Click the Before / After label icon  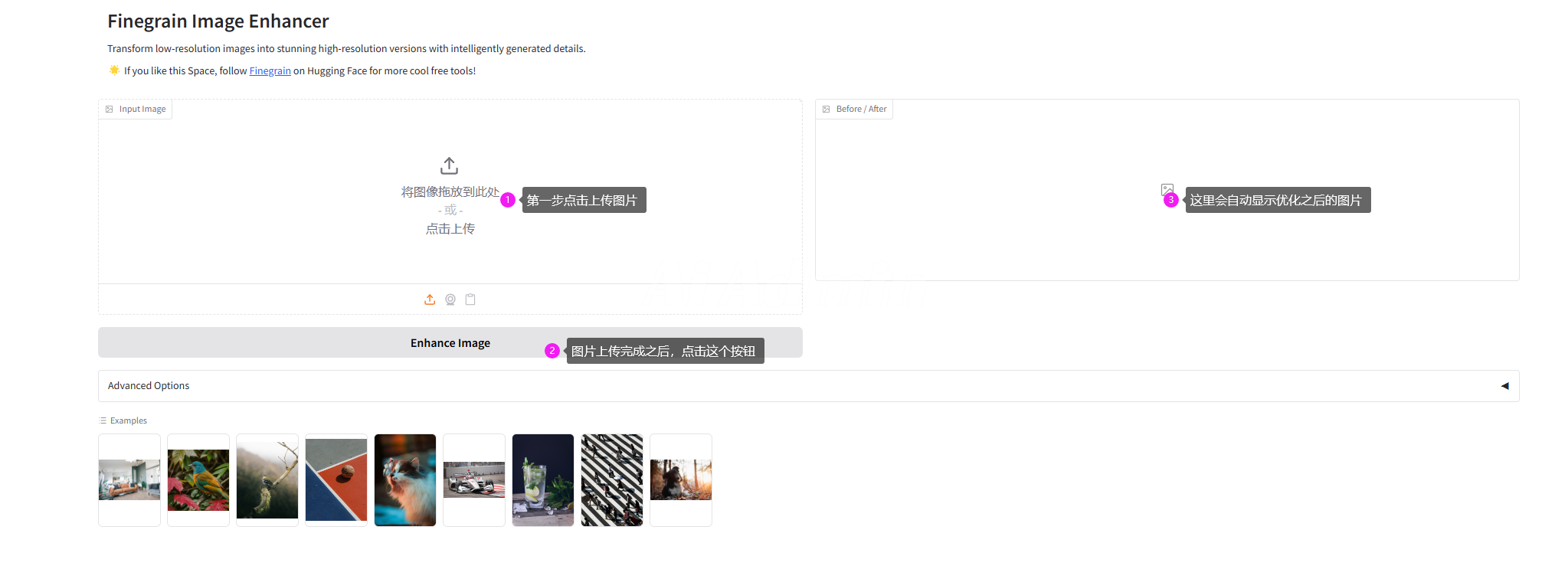(827, 110)
